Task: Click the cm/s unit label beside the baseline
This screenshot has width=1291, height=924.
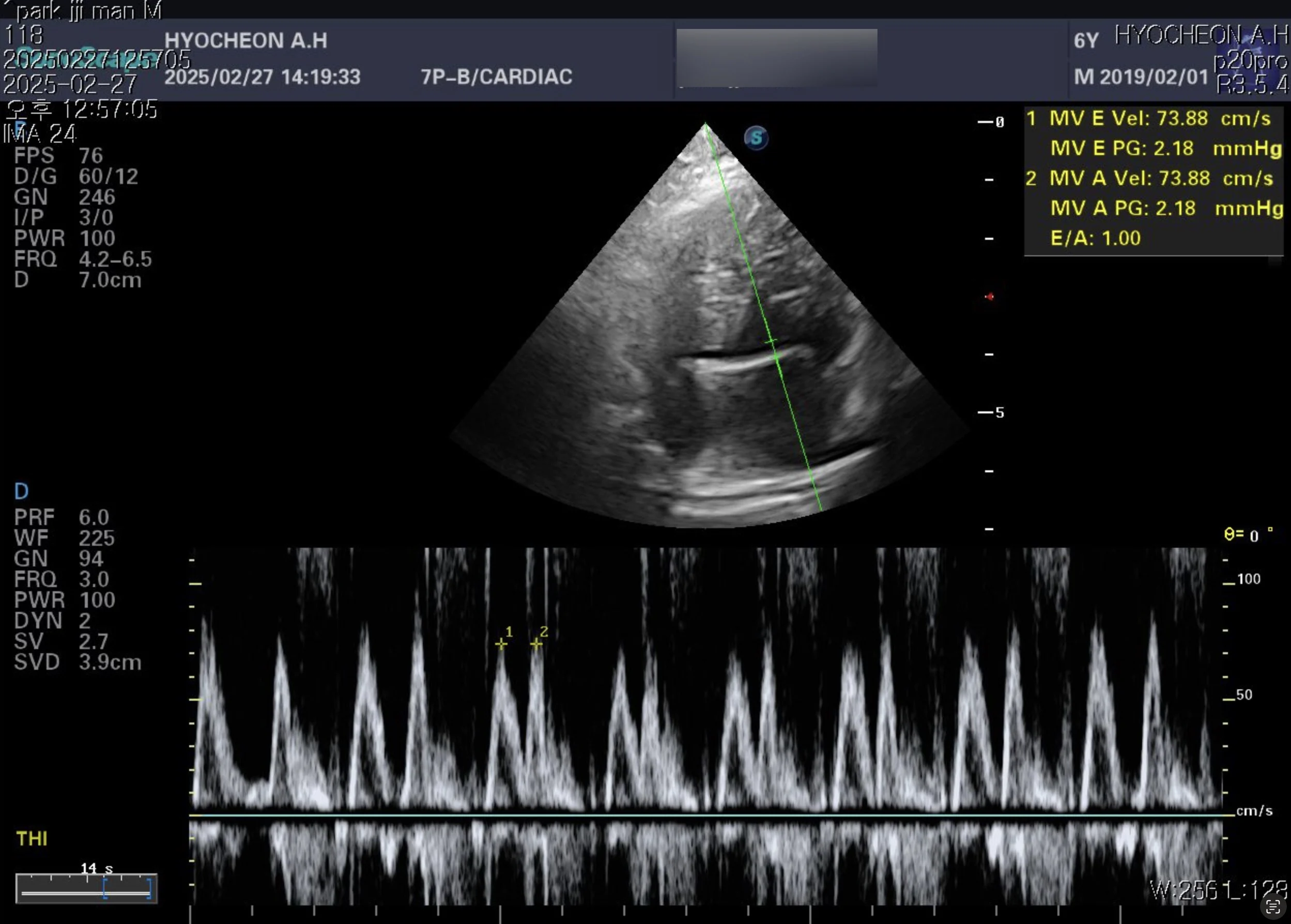Action: coord(1254,811)
